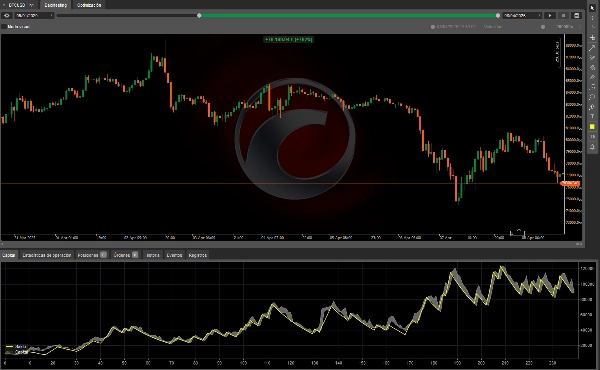
Task: Start the backtest with play button
Action: [x=550, y=16]
